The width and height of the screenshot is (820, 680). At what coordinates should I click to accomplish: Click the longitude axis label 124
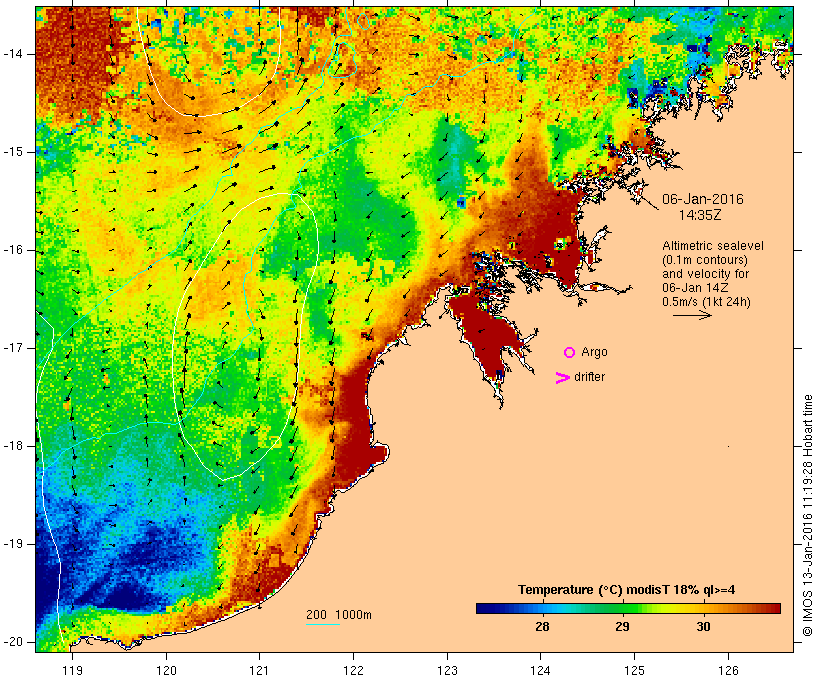point(541,670)
